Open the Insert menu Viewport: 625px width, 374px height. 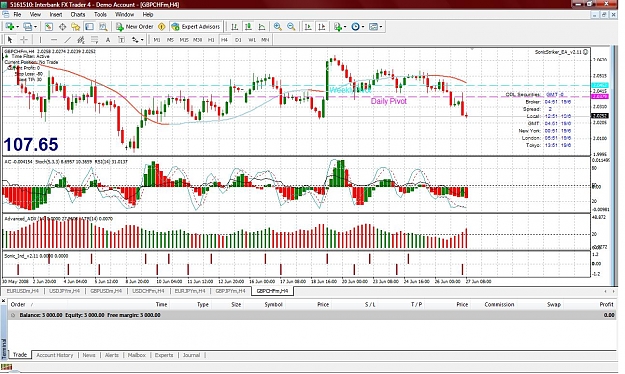pos(56,14)
